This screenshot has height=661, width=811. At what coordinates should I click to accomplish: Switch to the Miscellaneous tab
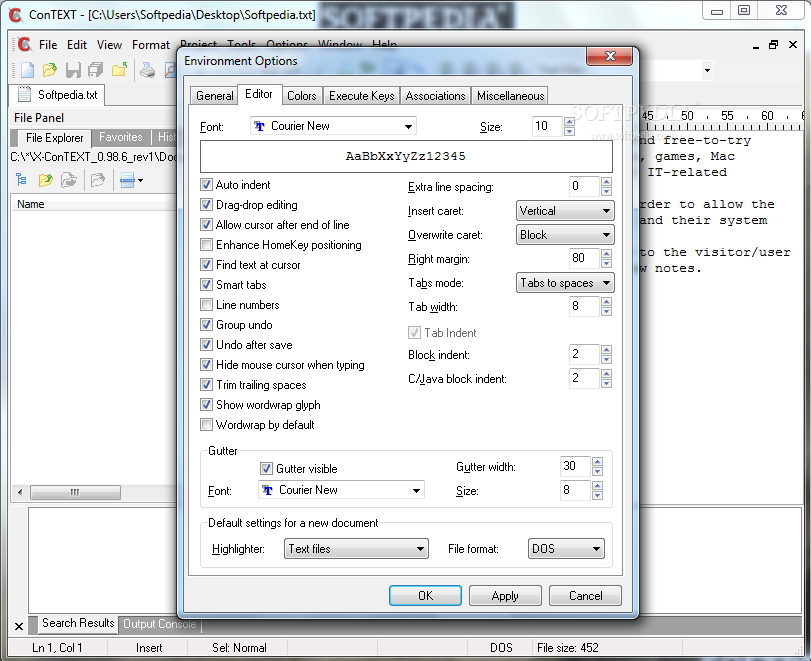point(510,96)
